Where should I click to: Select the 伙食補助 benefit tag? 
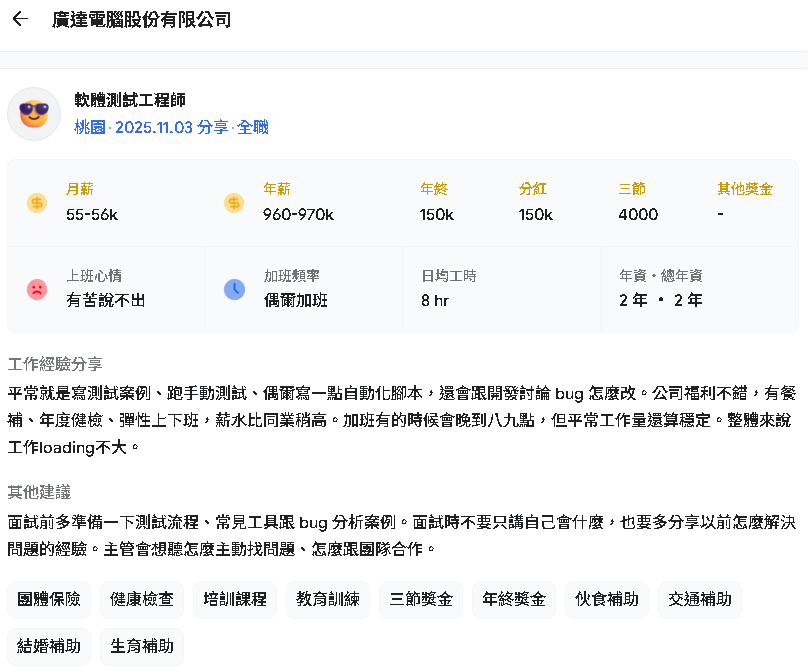607,599
